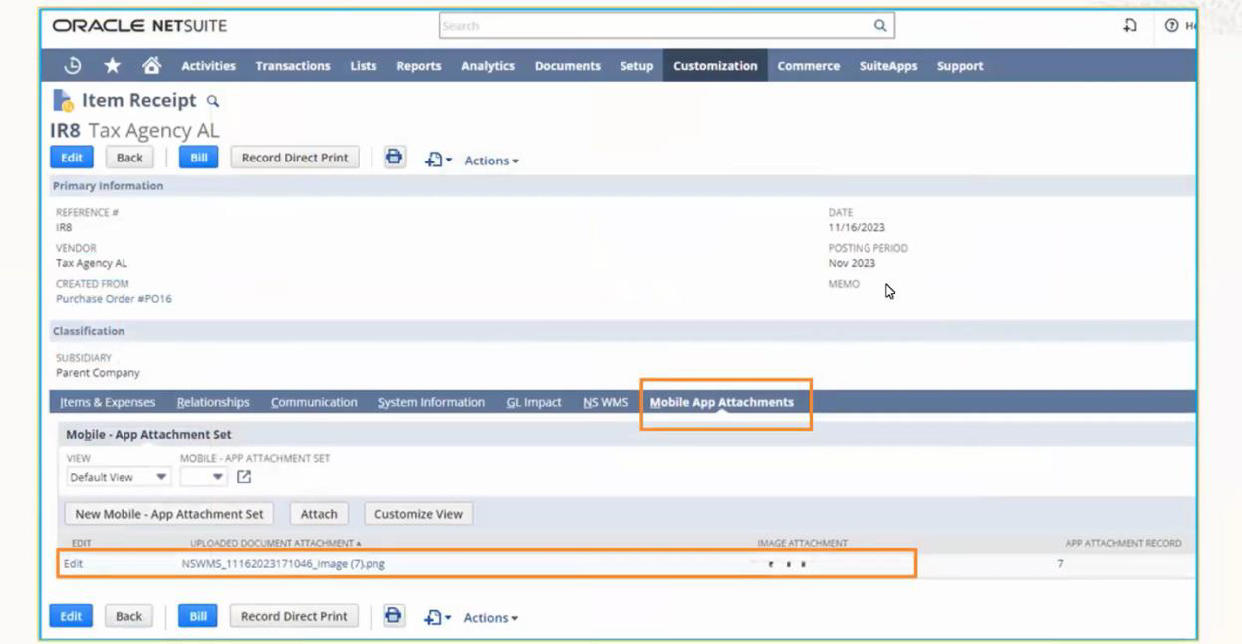
Task: Click the app attachment record value 7
Action: click(x=1060, y=564)
